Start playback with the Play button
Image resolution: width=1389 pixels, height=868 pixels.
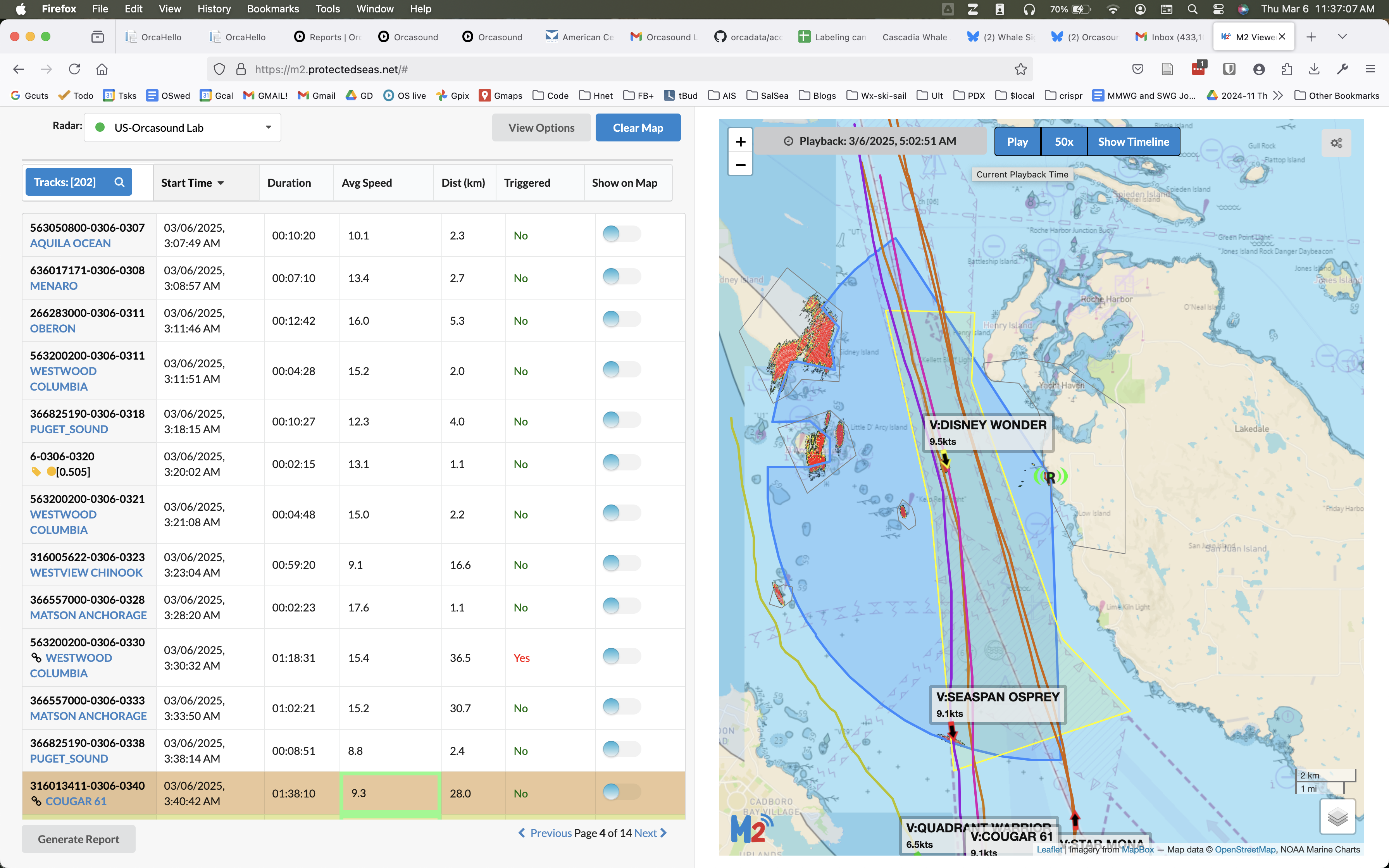[x=1017, y=142]
